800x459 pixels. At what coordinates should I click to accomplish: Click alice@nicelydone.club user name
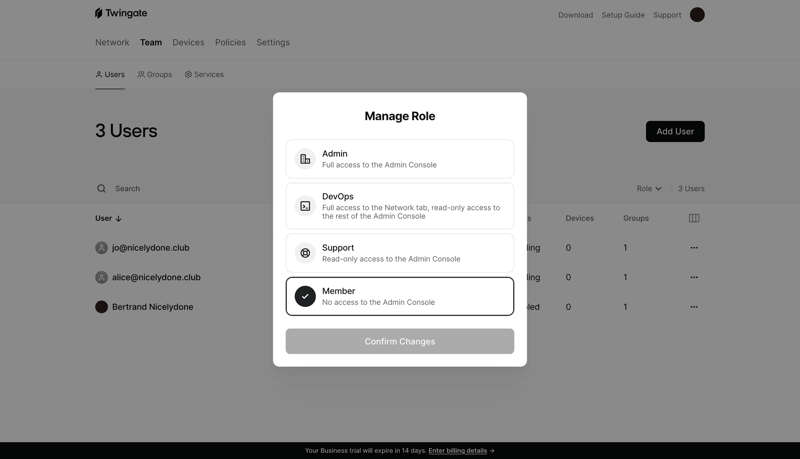156,277
